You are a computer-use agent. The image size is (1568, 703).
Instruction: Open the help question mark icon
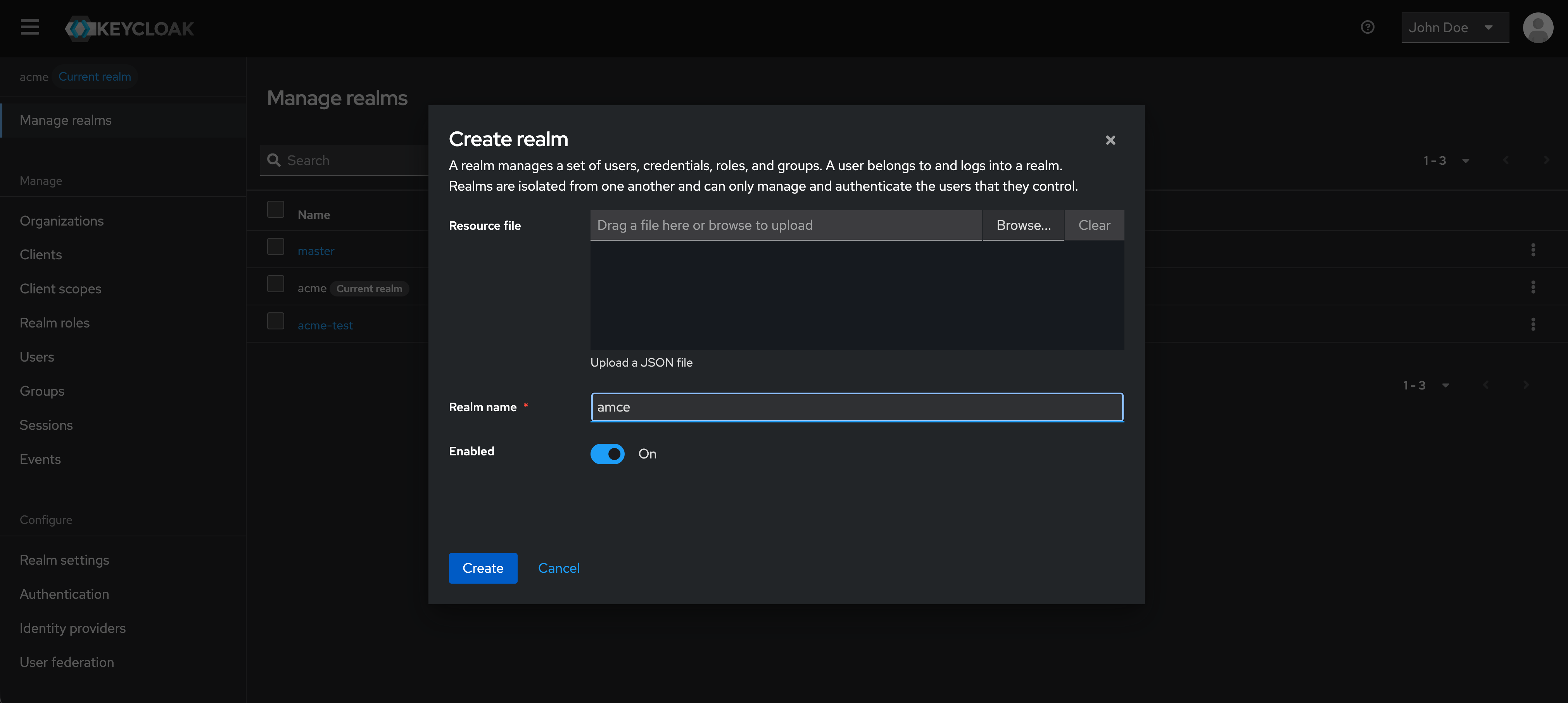click(x=1368, y=28)
